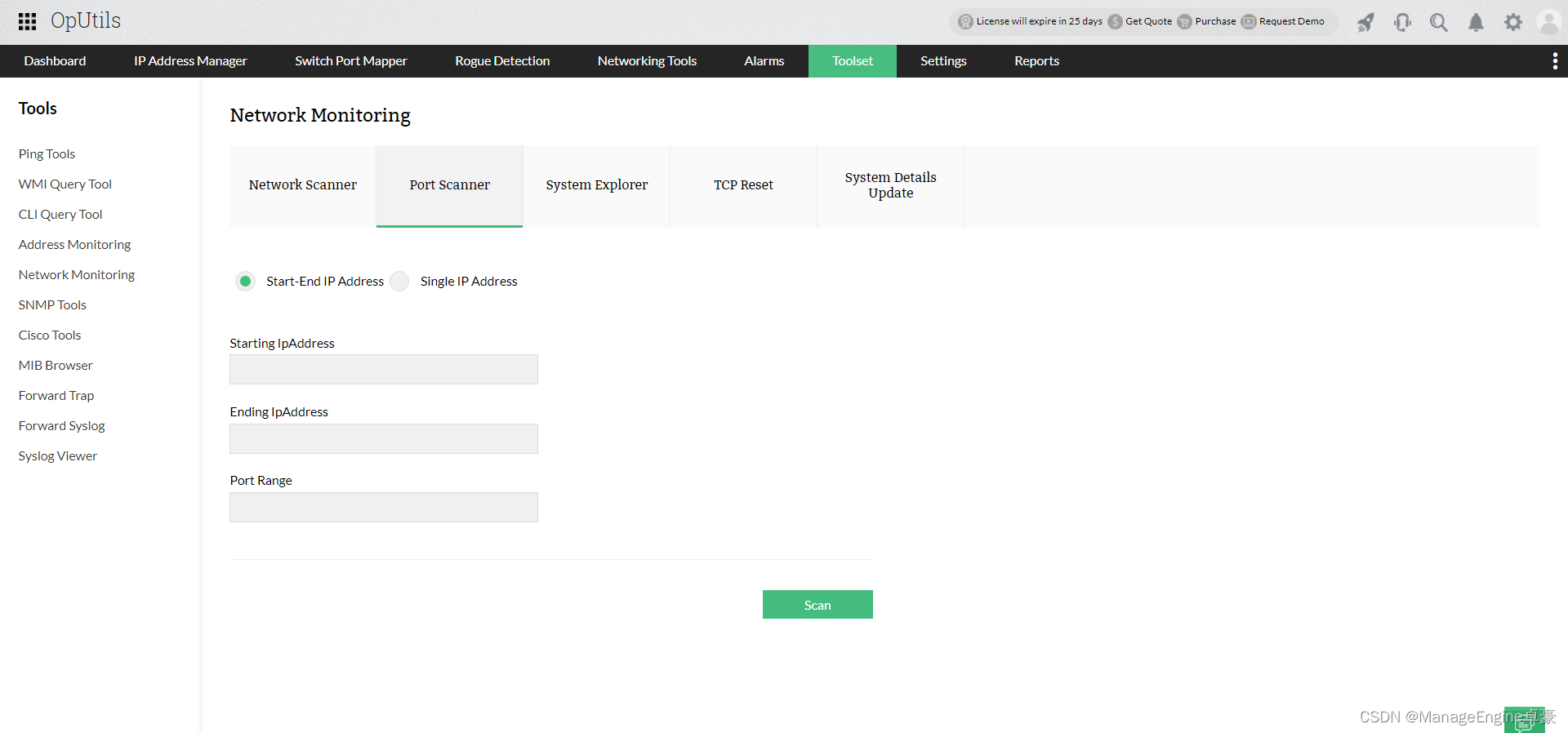Image resolution: width=1568 pixels, height=733 pixels.
Task: Click the user profile avatar
Action: point(1549,22)
